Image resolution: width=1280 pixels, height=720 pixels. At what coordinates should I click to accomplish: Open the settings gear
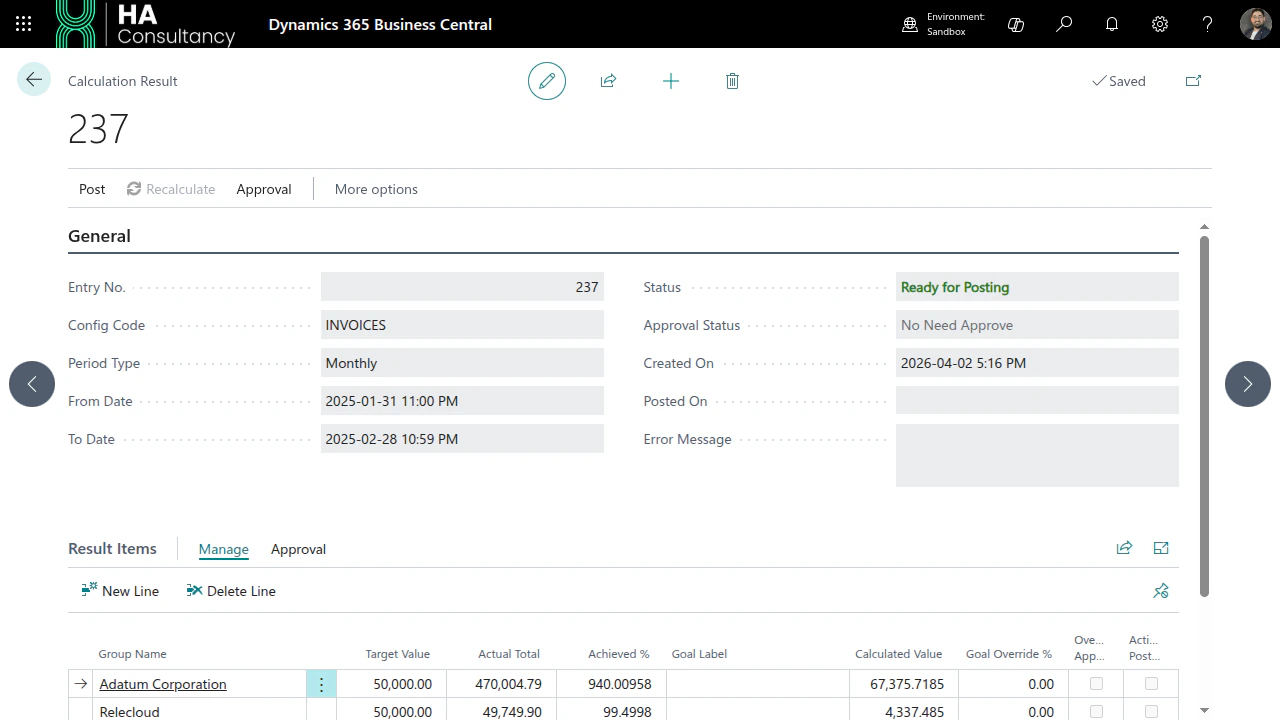1160,24
